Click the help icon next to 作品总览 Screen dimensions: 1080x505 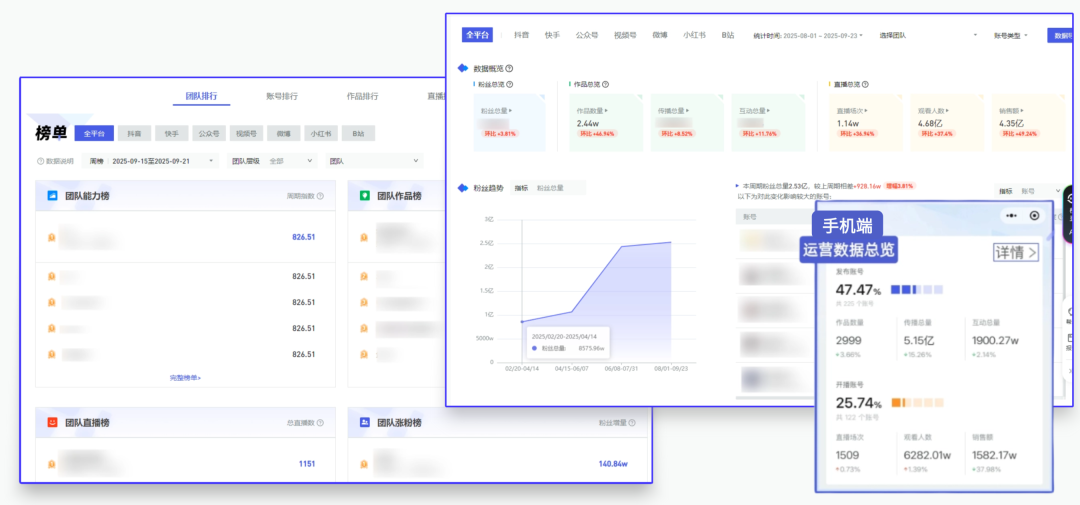[604, 85]
